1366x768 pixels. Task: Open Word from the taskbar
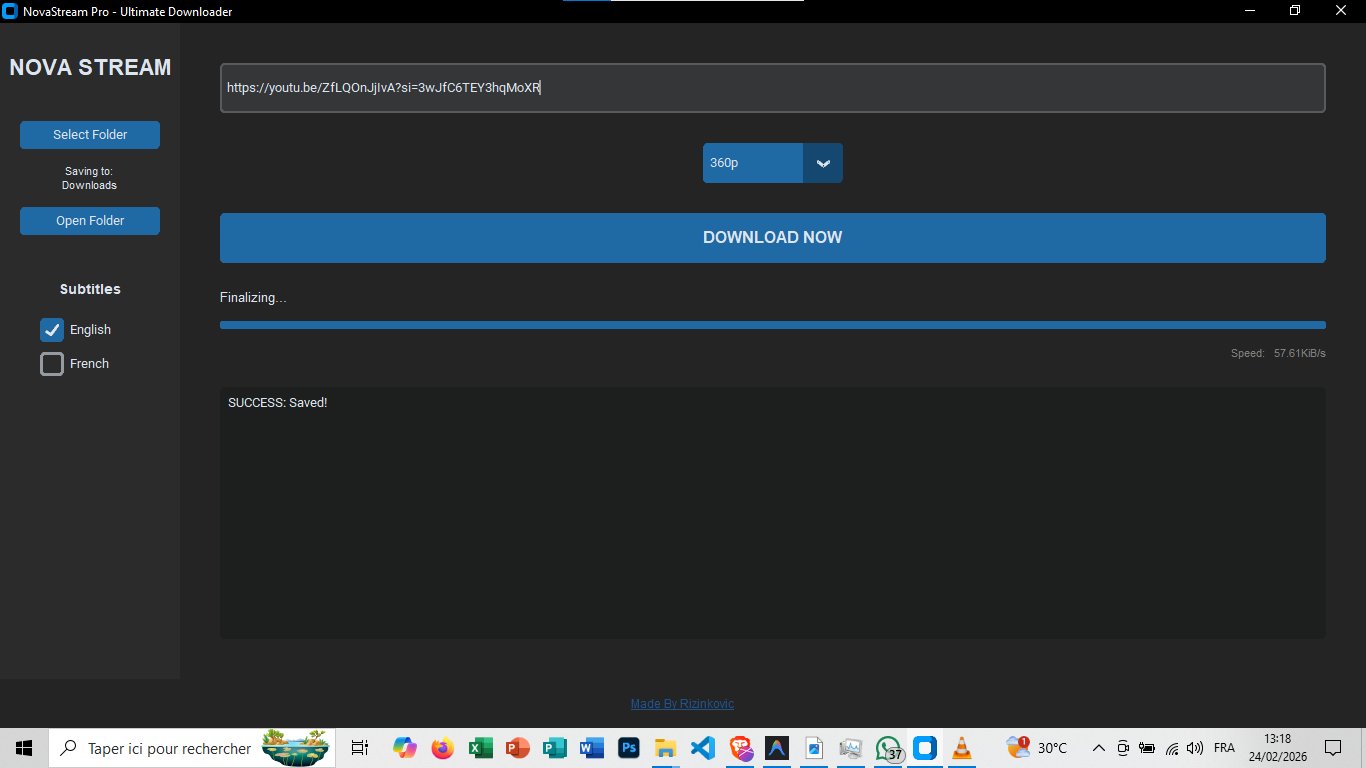591,748
